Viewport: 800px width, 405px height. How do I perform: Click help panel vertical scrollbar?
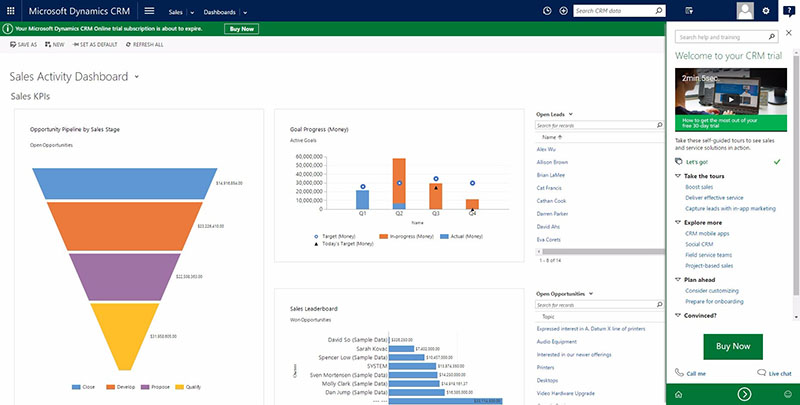coord(796,173)
